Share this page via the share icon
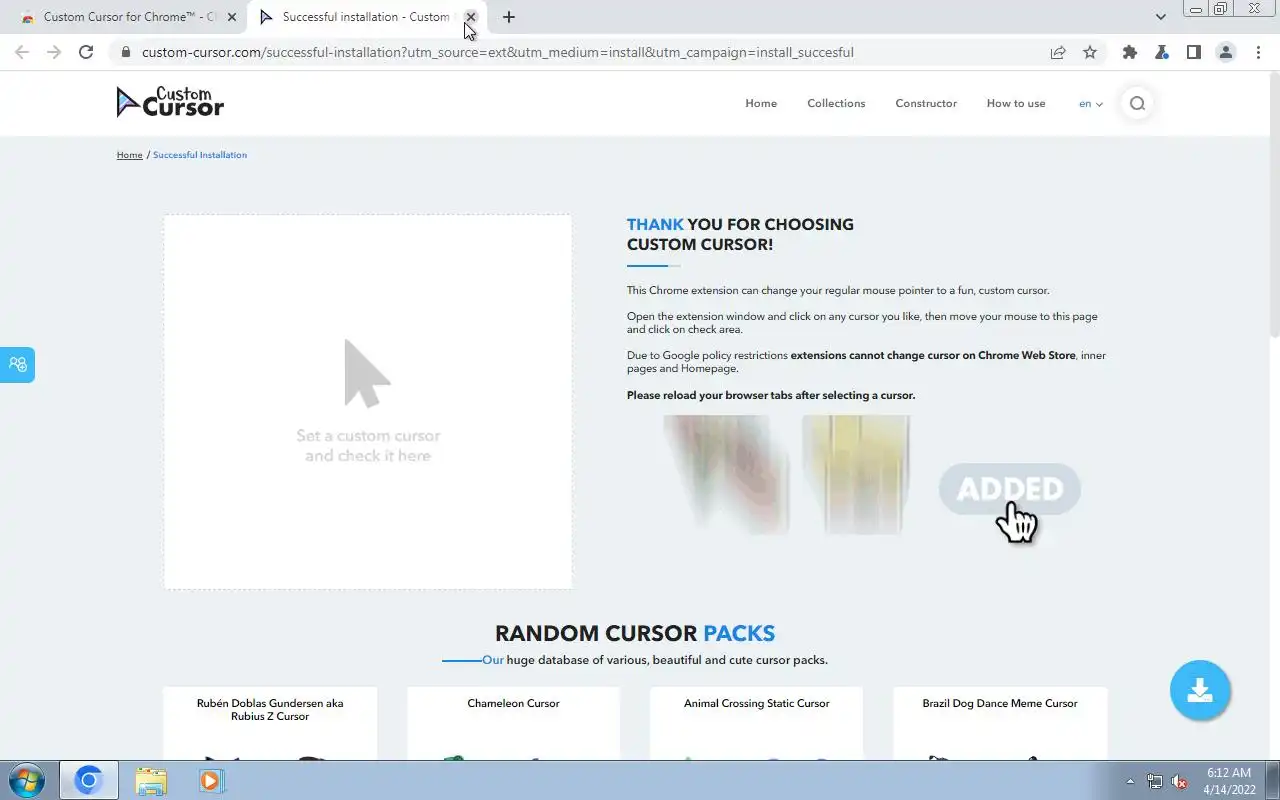Screen dimensions: 1280x800 [1058, 52]
